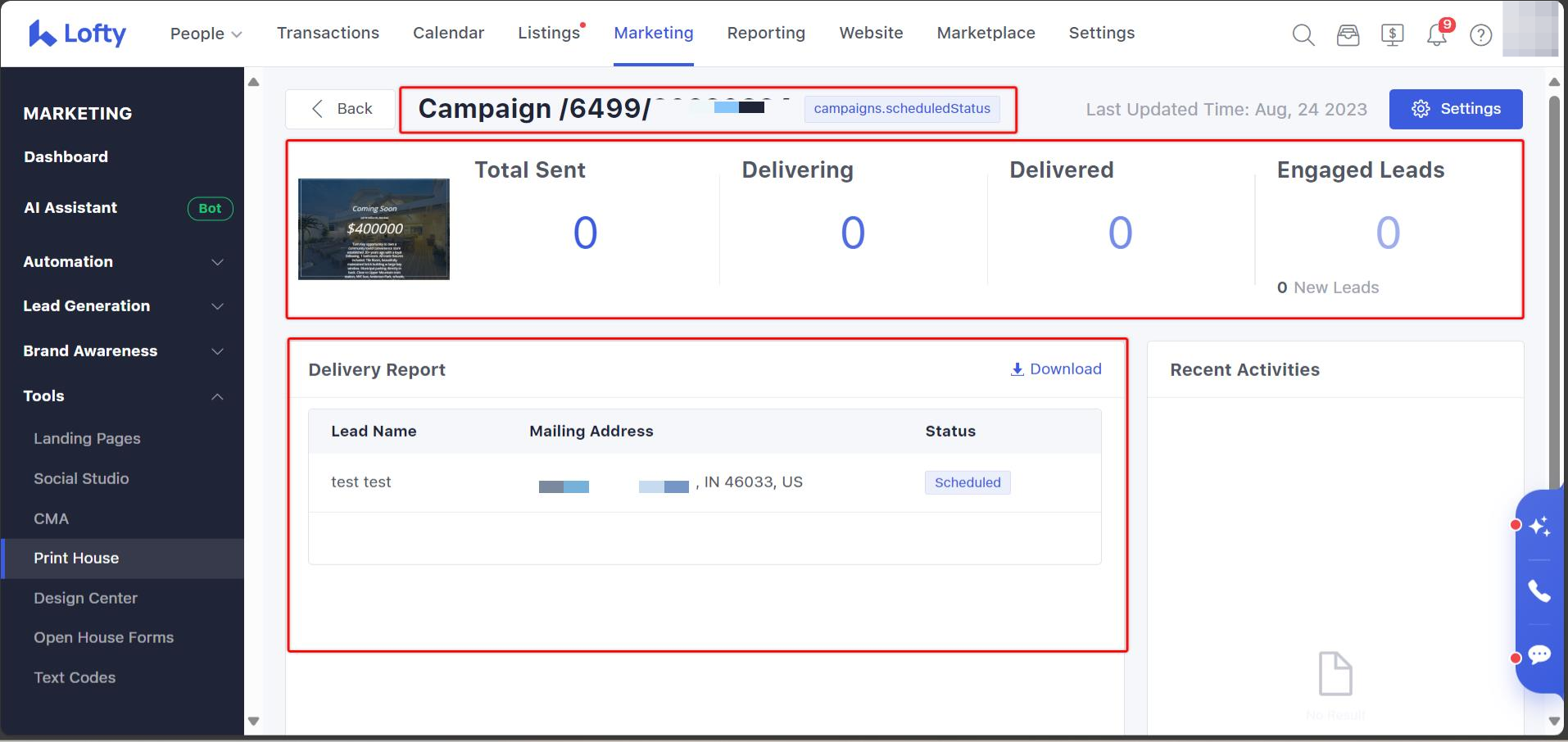The width and height of the screenshot is (1568, 742).
Task: Open the AI sparkle assistant widget
Action: tap(1539, 526)
